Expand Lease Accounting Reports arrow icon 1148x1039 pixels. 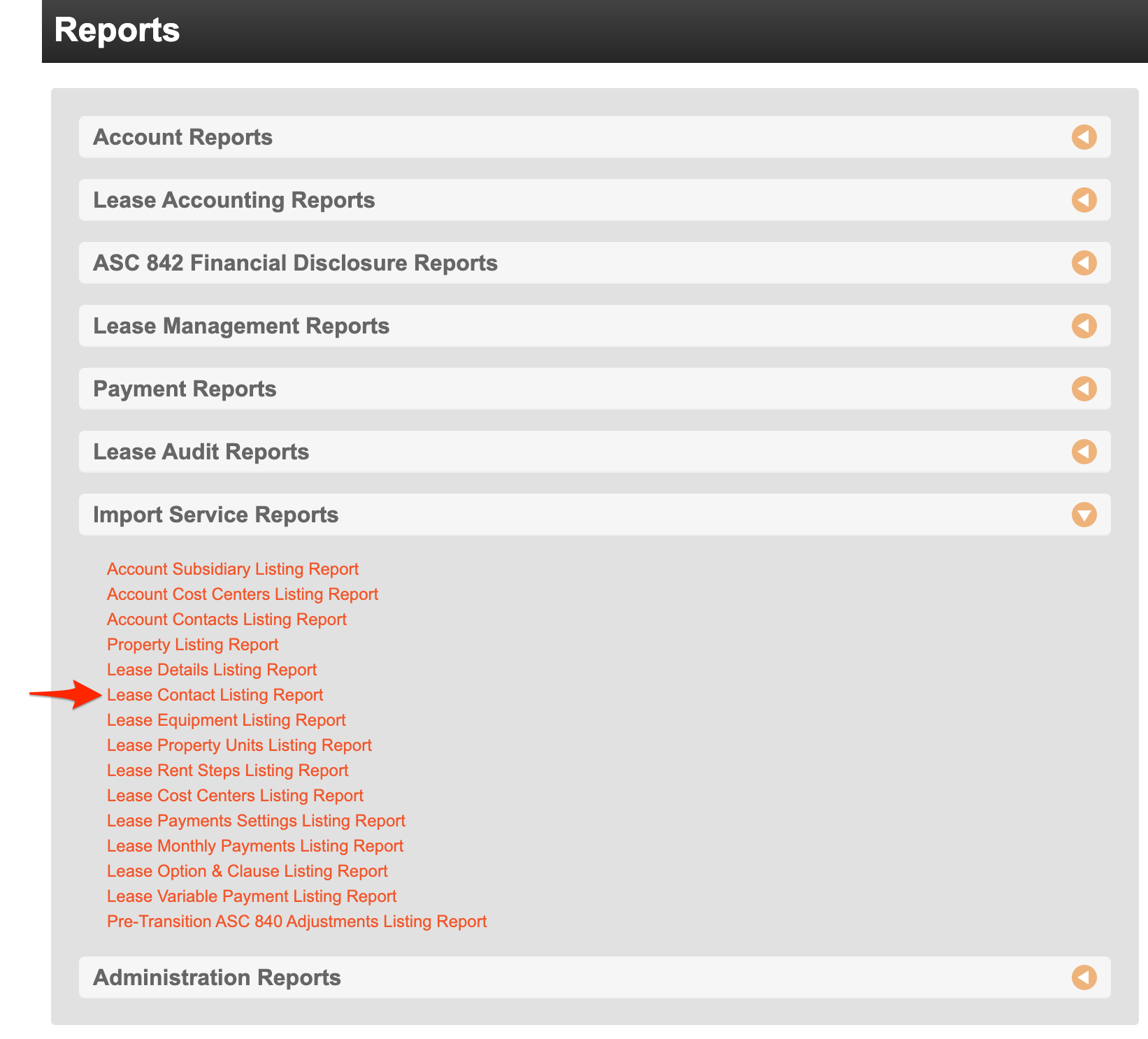1084,200
